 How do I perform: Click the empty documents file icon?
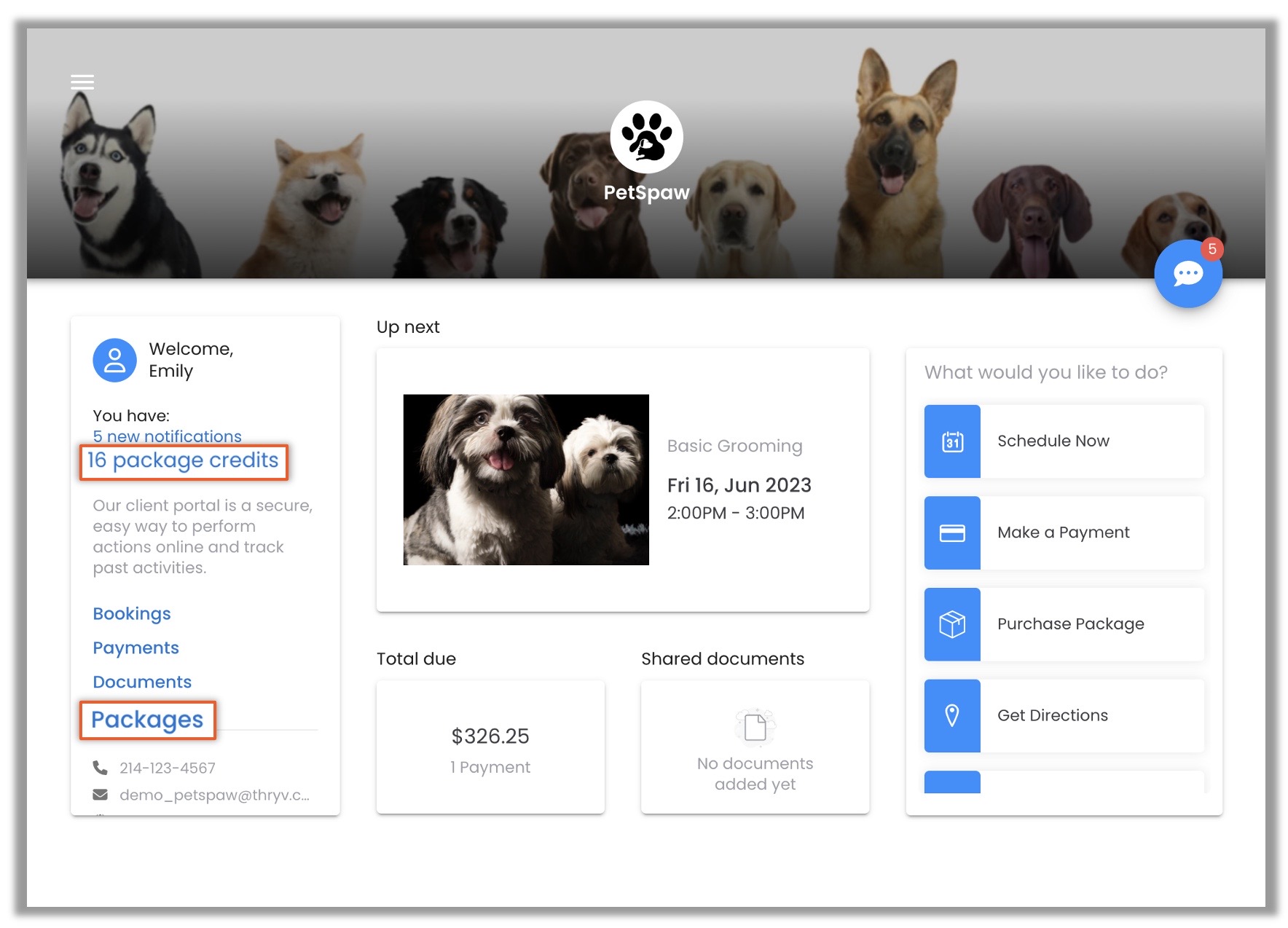click(755, 727)
